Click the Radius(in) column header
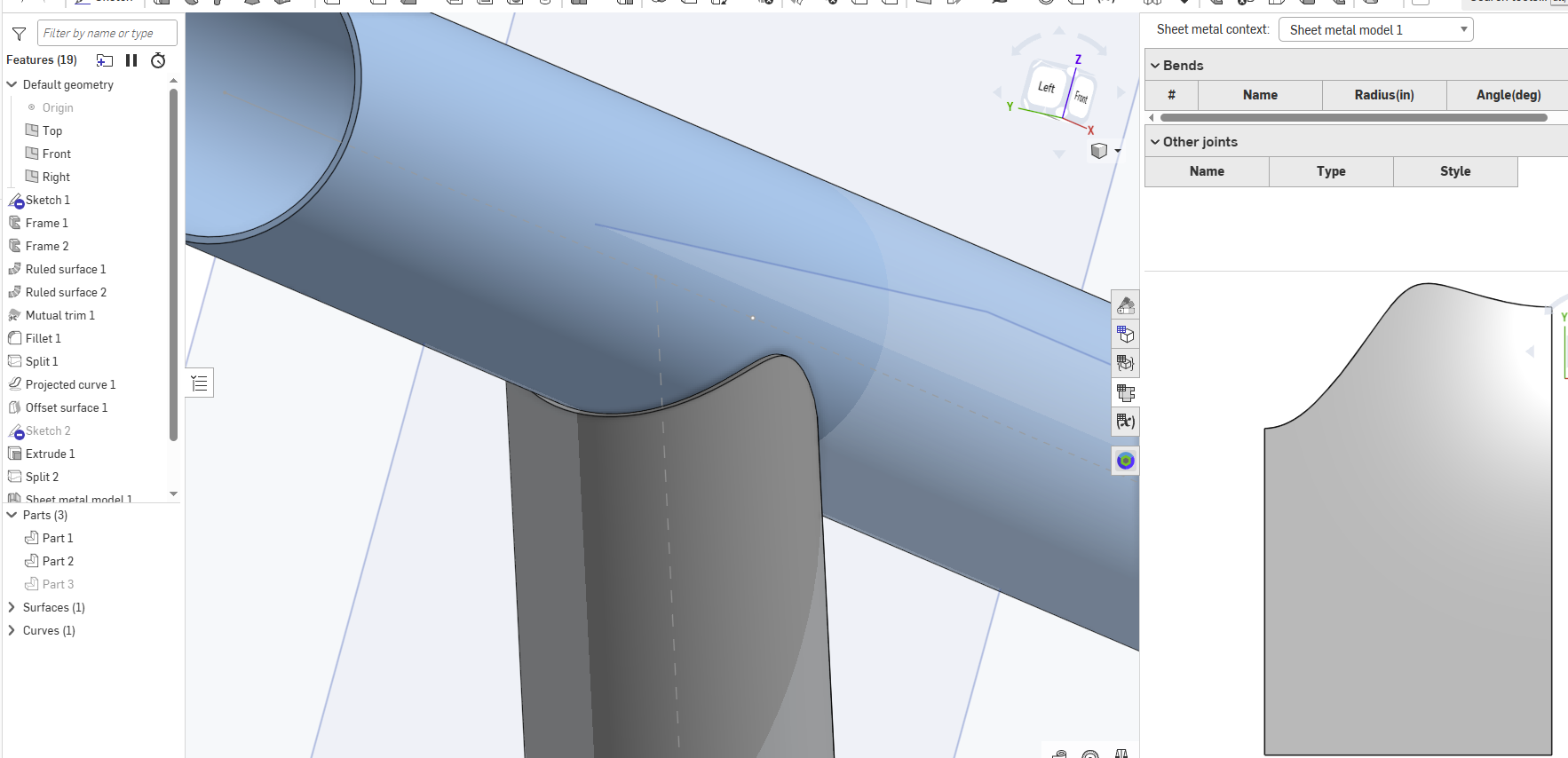This screenshot has width=1568, height=758. pos(1384,95)
